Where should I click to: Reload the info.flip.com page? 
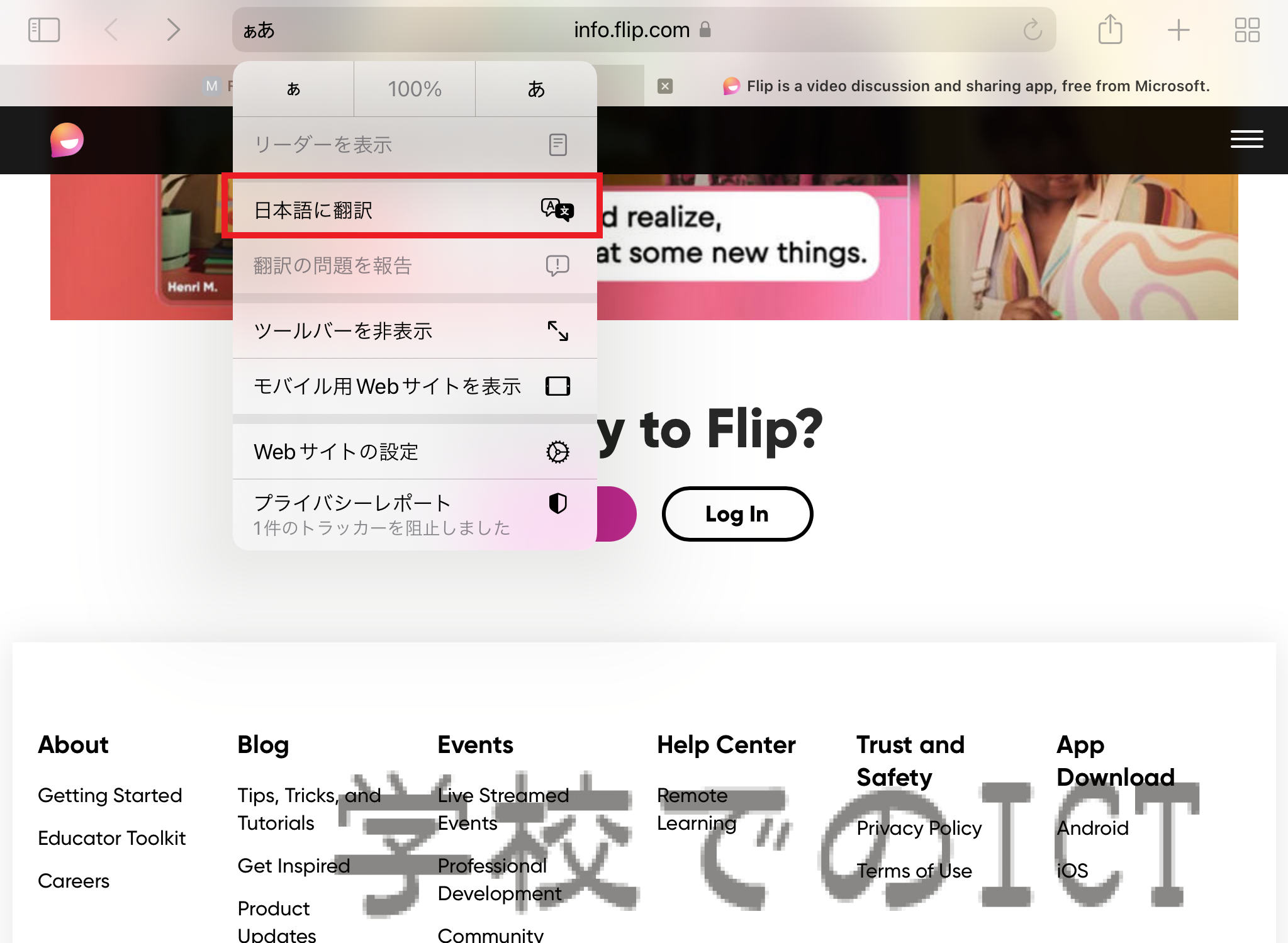[x=1033, y=30]
